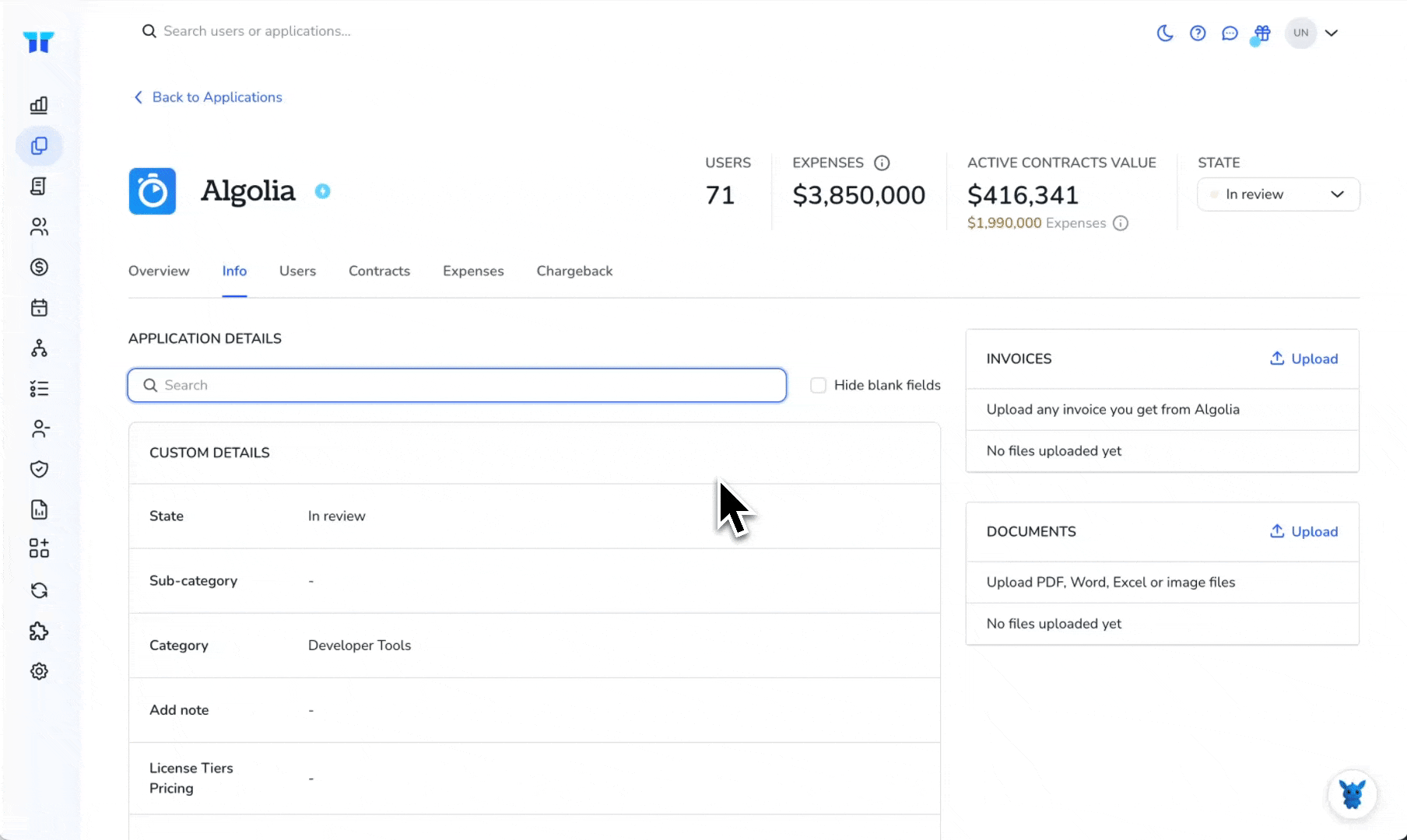Click "Upload PDF, Word, Excel or image files"
The height and width of the screenshot is (840, 1407).
pyautogui.click(x=1111, y=582)
